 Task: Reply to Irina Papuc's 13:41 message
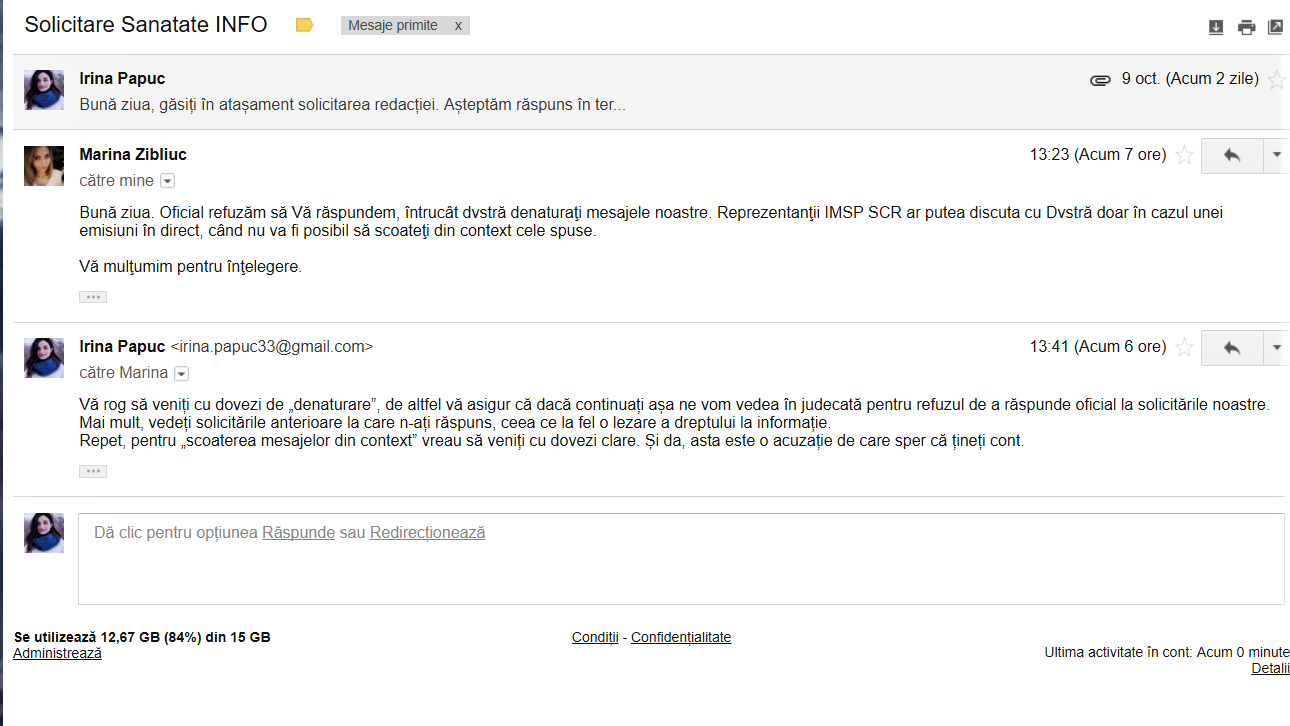(x=1232, y=347)
